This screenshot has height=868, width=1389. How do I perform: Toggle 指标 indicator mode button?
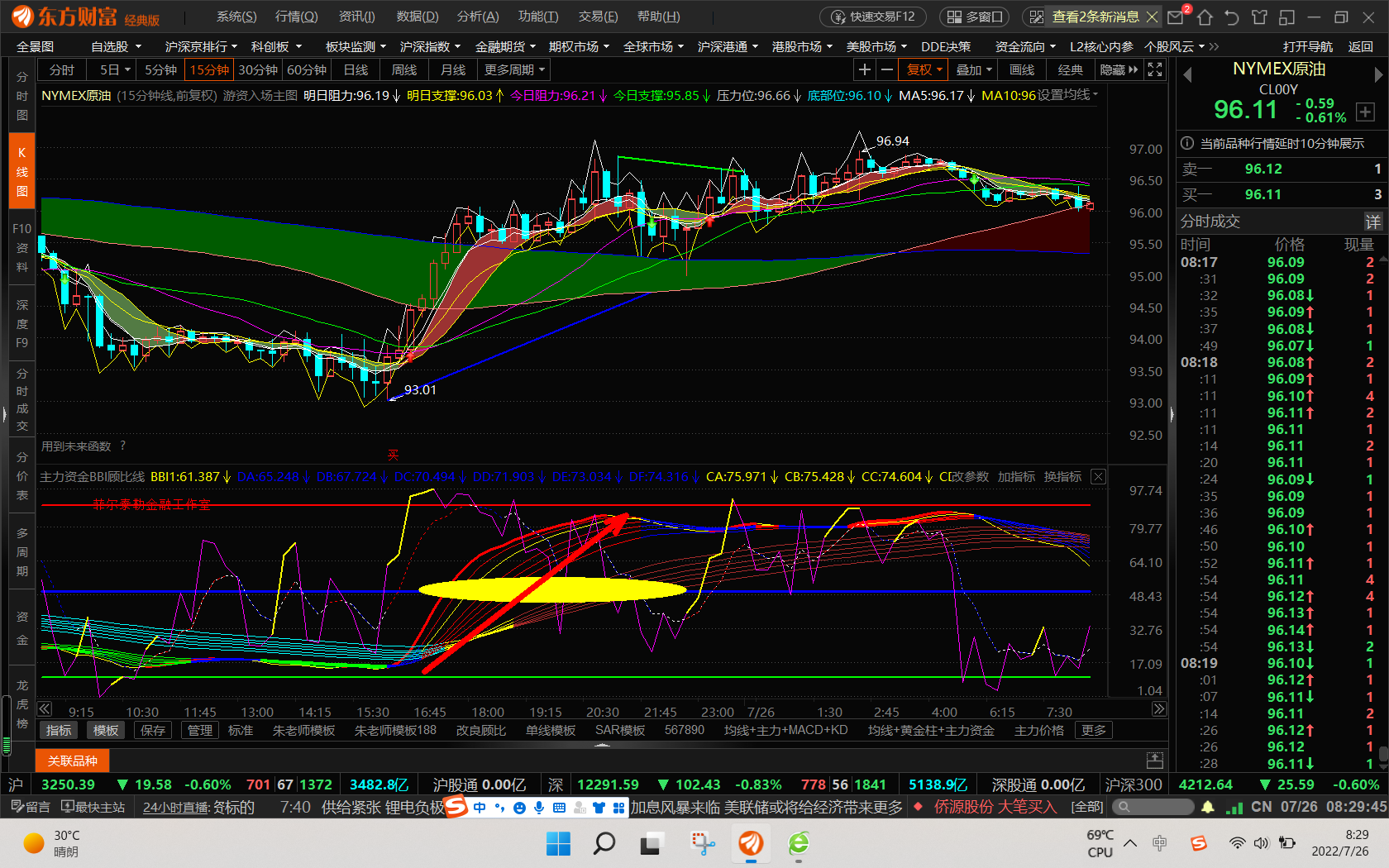point(59,731)
